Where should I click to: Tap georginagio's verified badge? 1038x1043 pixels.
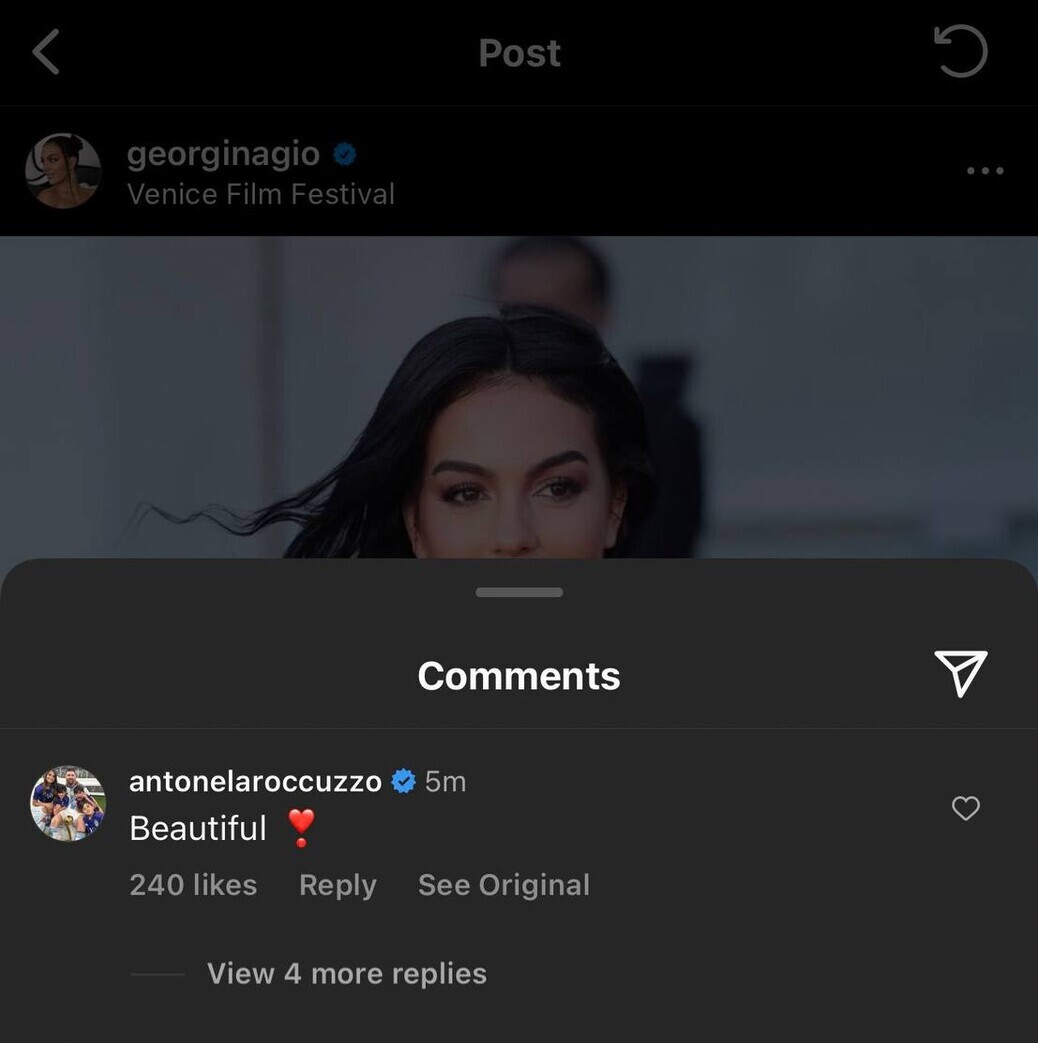[x=345, y=155]
